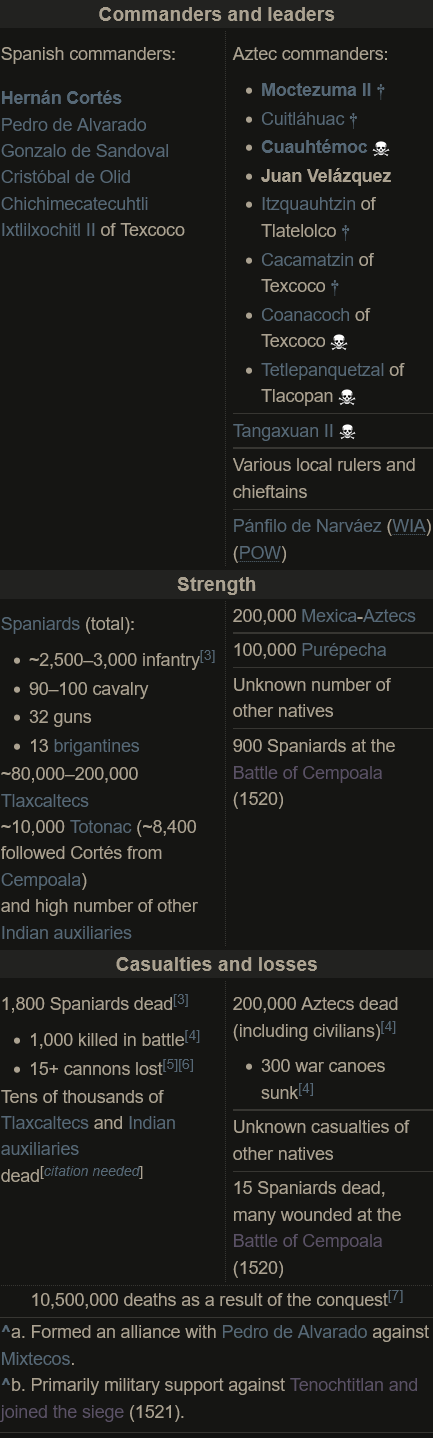Viewport: 433px width, 1438px height.
Task: Click the skull icon beside Cuauhtémoc
Action: [380, 148]
